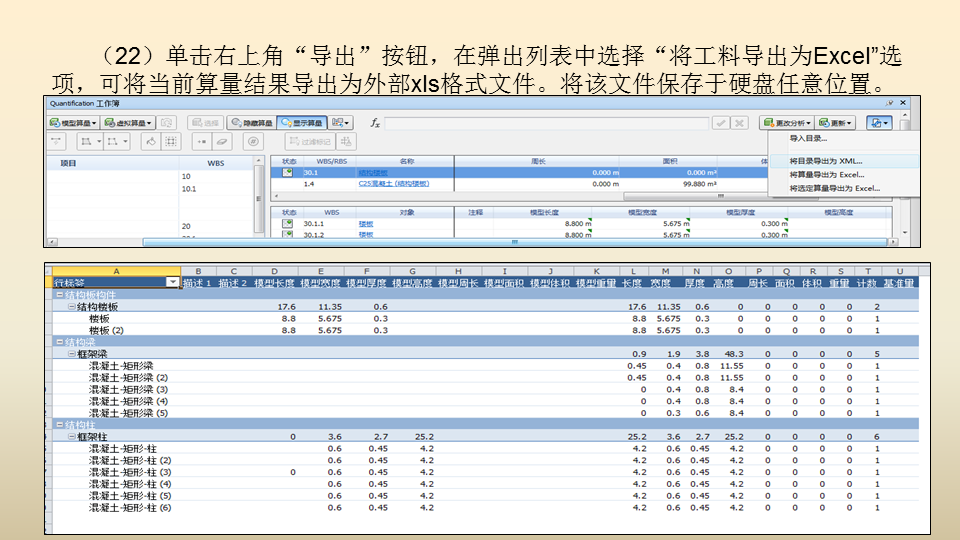Open the 结构楼板 link in row 30.1
This screenshot has height=540, width=960.
[373, 173]
